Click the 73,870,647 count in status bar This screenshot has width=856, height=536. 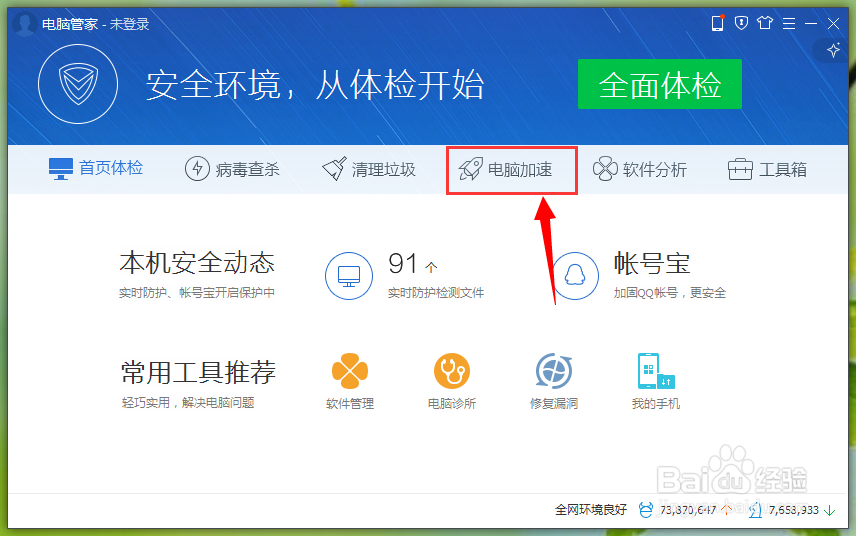688,510
